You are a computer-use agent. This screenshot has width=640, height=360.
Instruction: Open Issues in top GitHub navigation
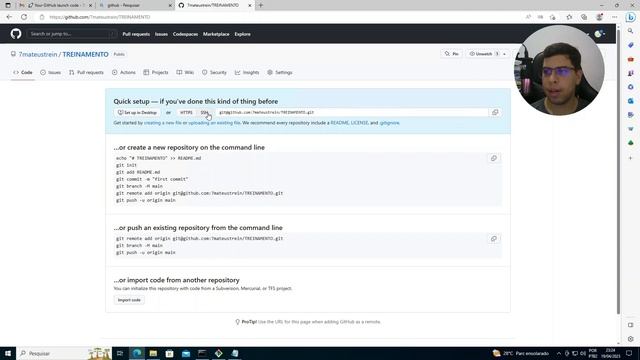pyautogui.click(x=161, y=34)
